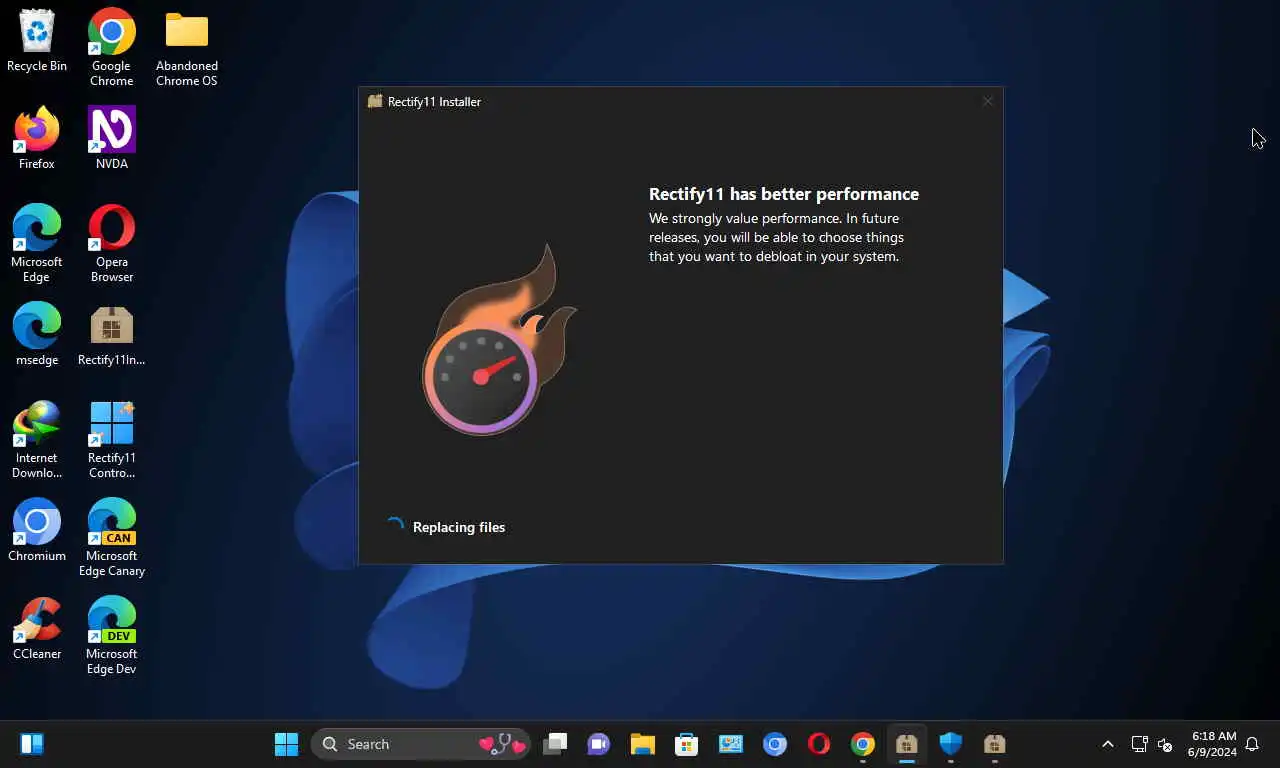Open the network status tray icon
This screenshot has height=768, width=1280.
[x=1139, y=744]
